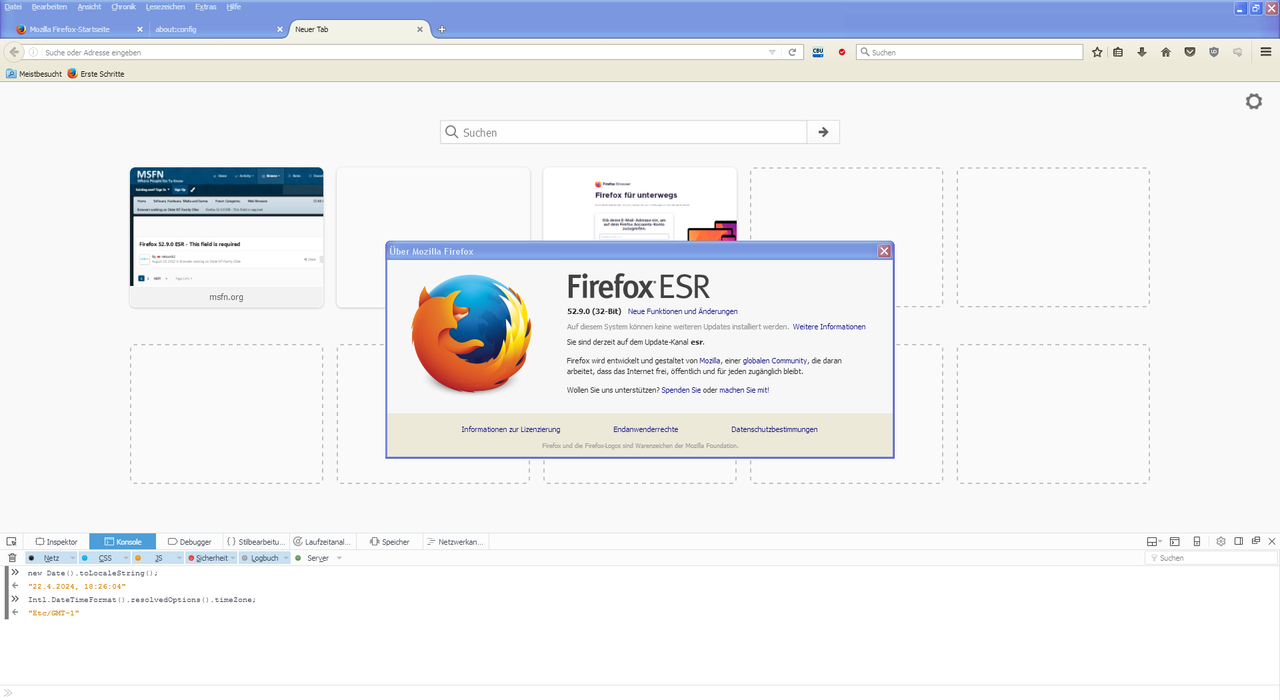Open the Extras menu
This screenshot has width=1280, height=700.
point(206,6)
